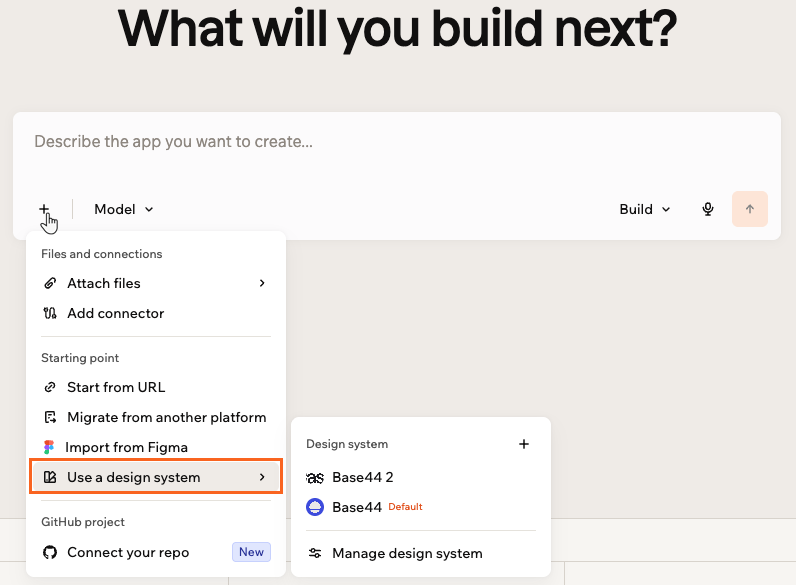
Task: Open Use a design system entry
Action: [155, 477]
